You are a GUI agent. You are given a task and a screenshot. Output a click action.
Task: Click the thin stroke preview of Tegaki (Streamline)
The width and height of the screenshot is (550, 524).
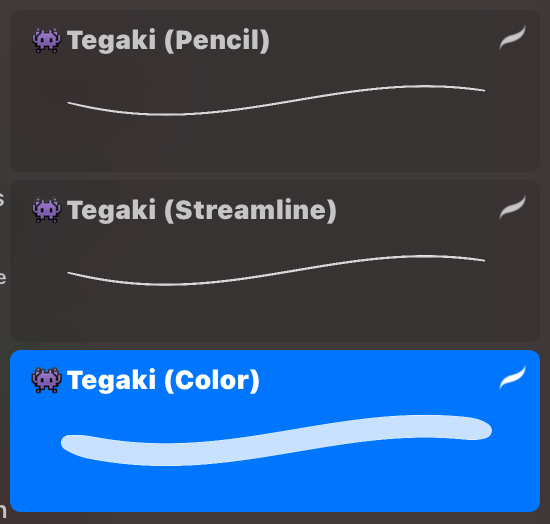coord(276,270)
